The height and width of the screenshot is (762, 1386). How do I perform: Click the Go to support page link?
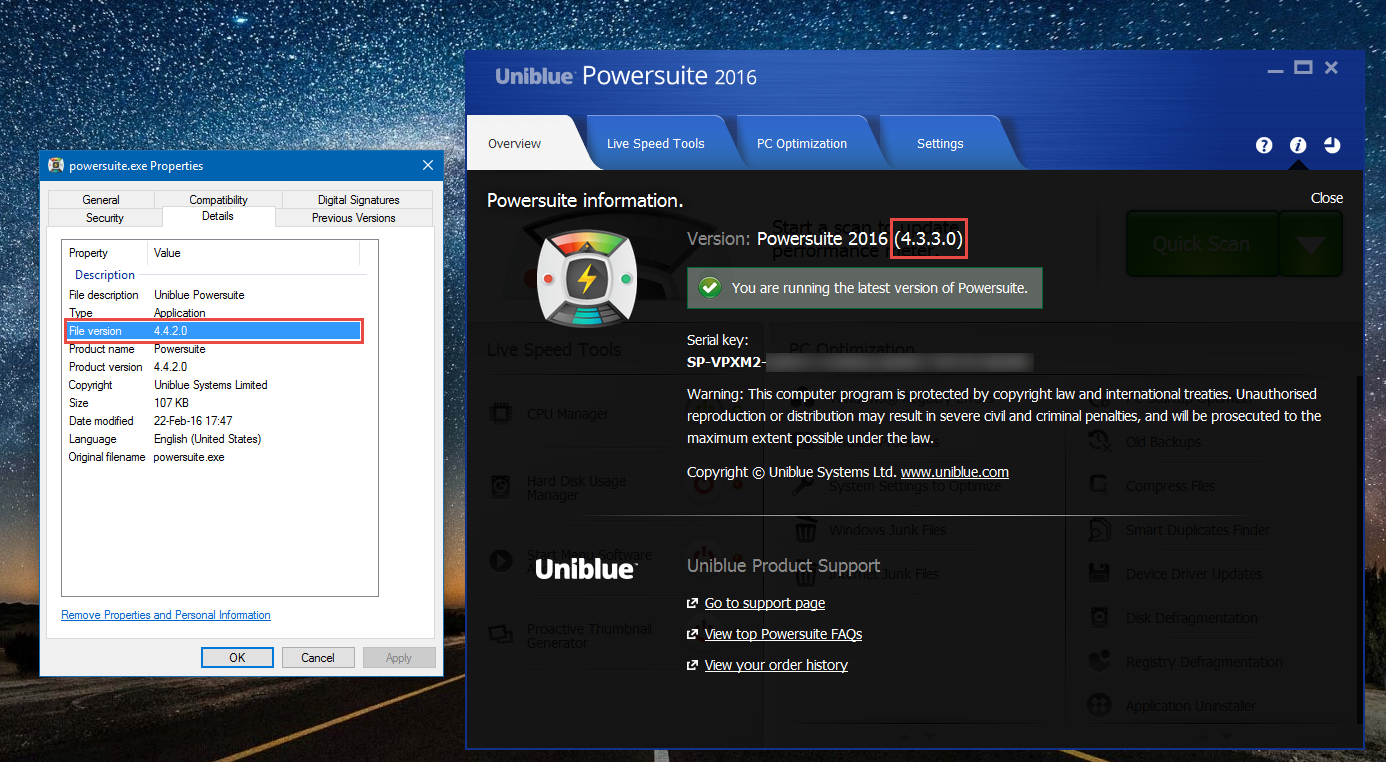tap(765, 603)
